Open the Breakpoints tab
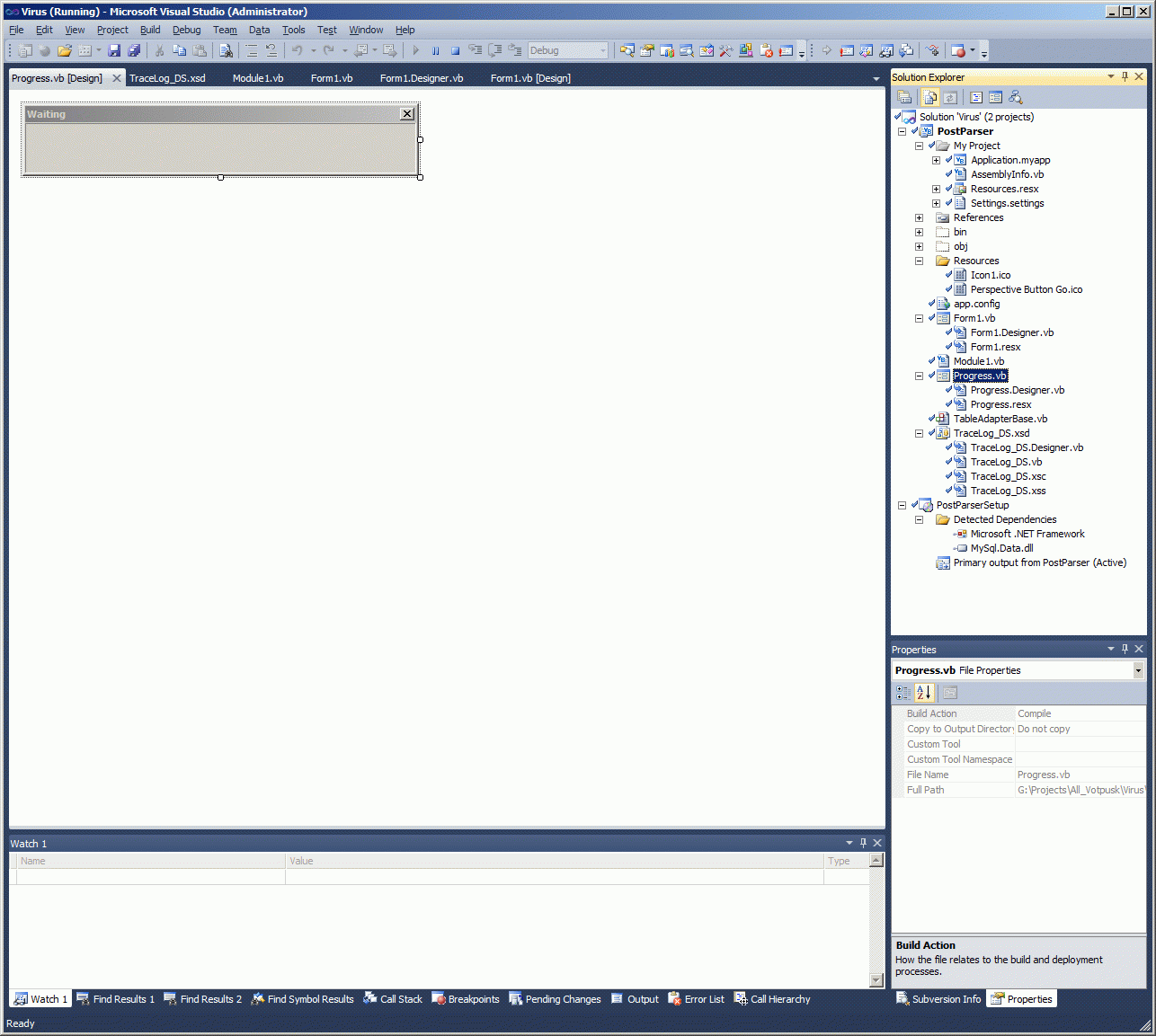Viewport: 1156px width, 1036px height. point(466,998)
